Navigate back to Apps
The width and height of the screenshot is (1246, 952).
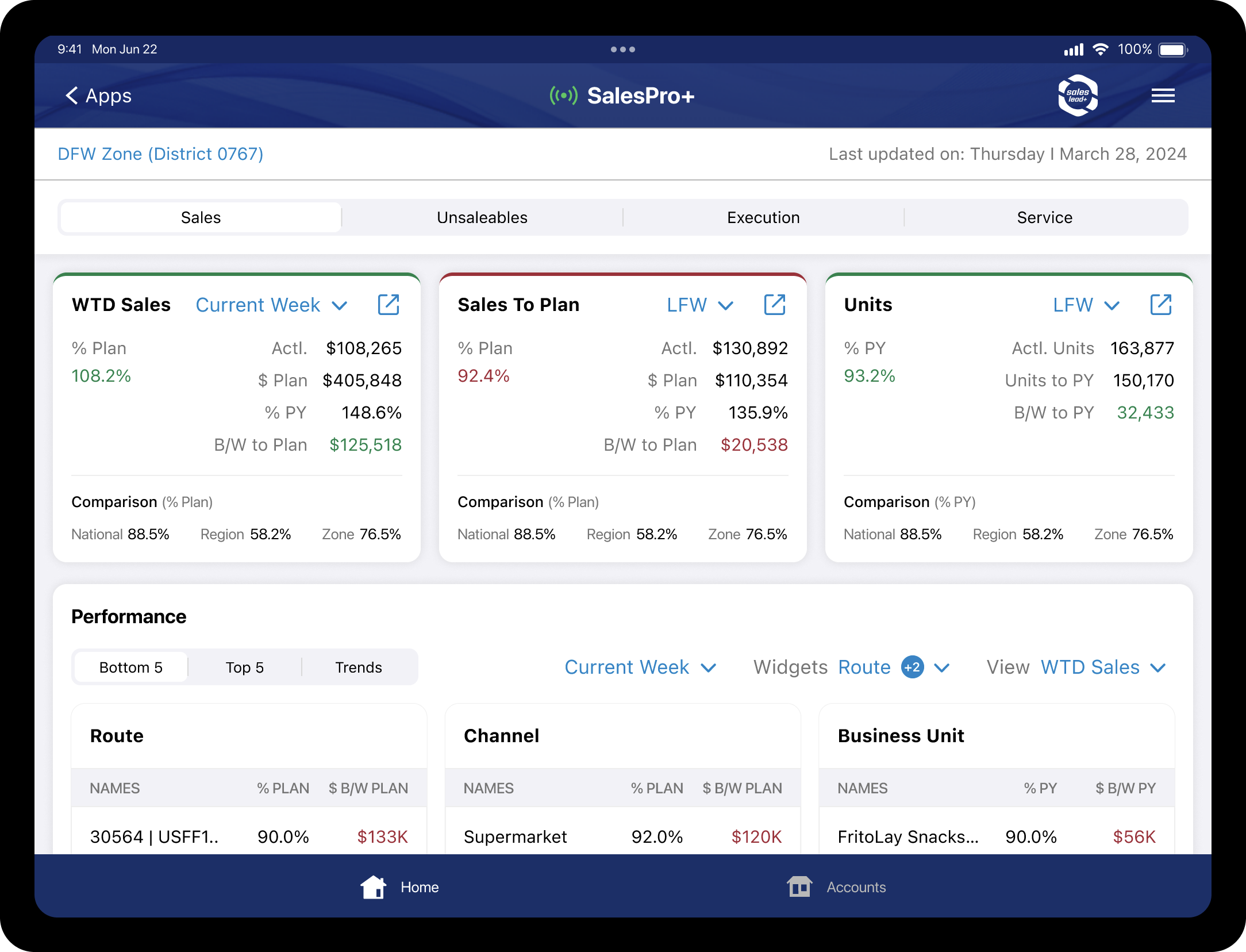pyautogui.click(x=98, y=95)
